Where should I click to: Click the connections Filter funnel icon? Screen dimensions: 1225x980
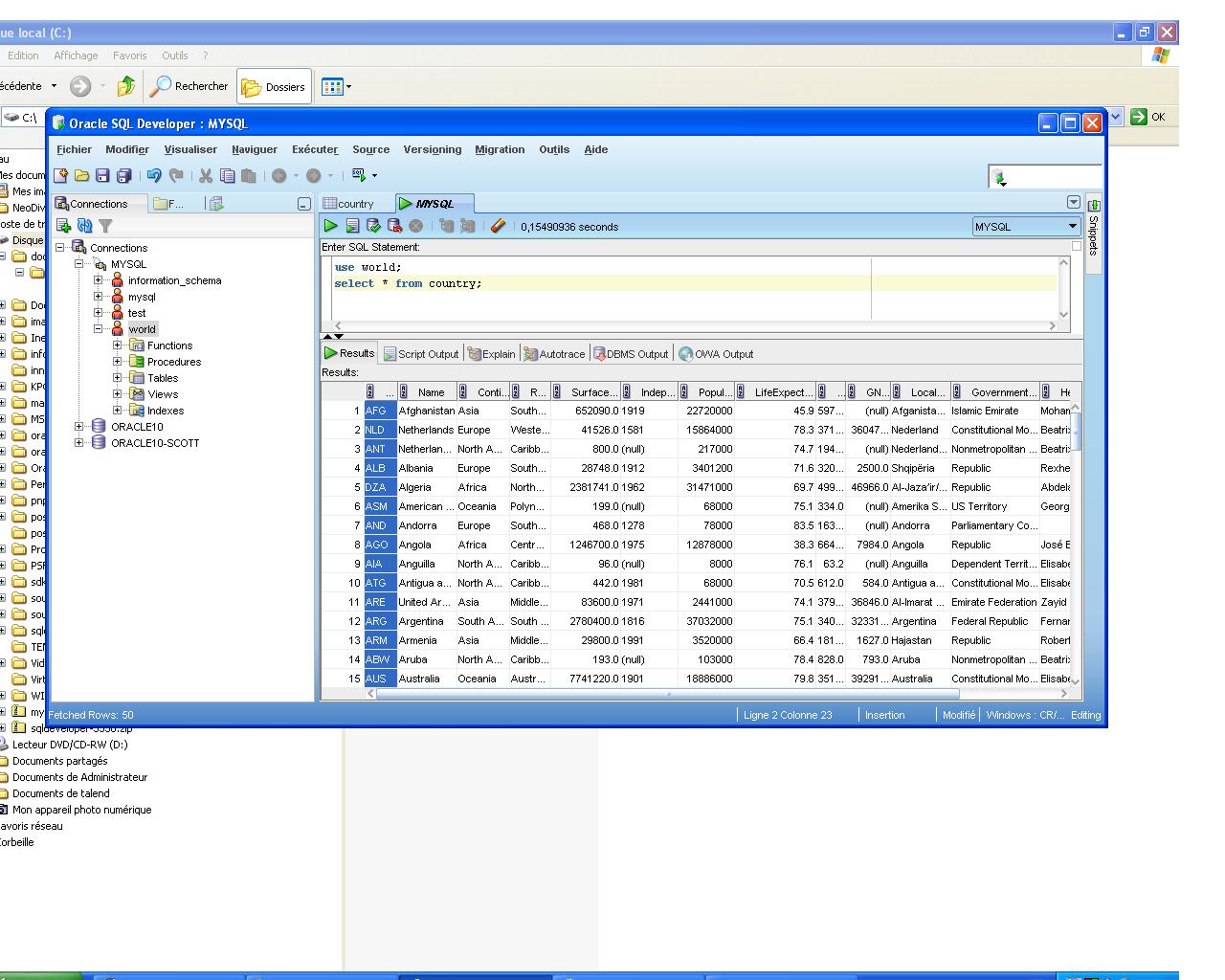point(105,226)
